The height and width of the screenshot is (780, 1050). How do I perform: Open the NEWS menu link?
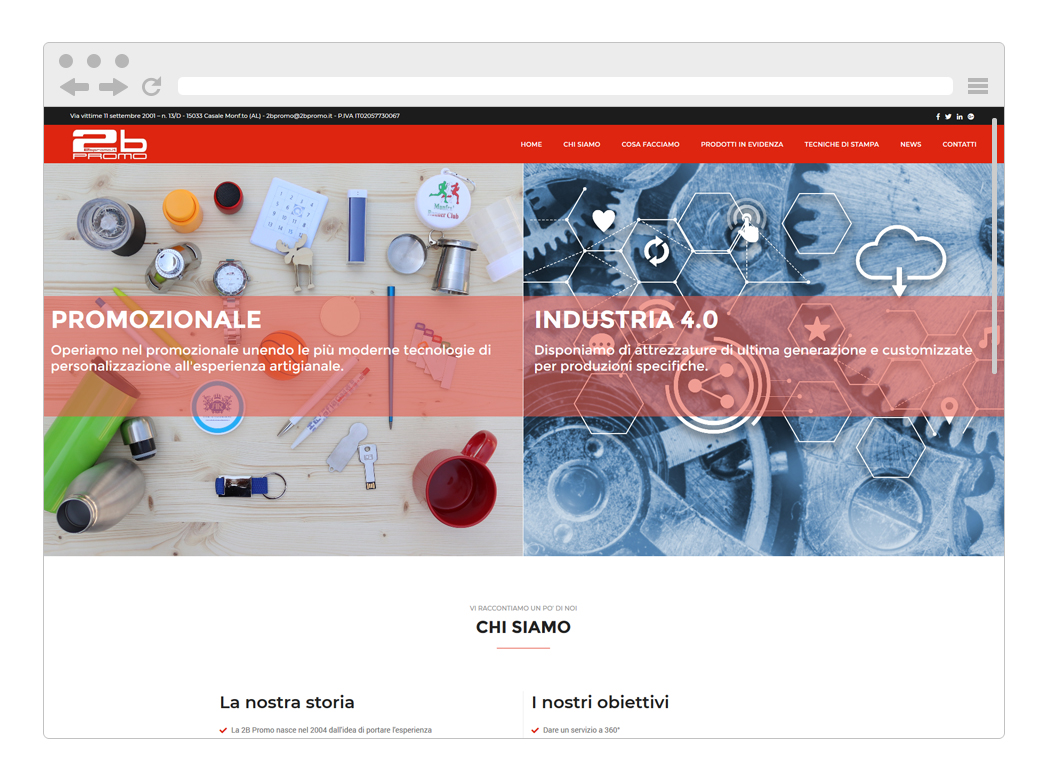911,145
